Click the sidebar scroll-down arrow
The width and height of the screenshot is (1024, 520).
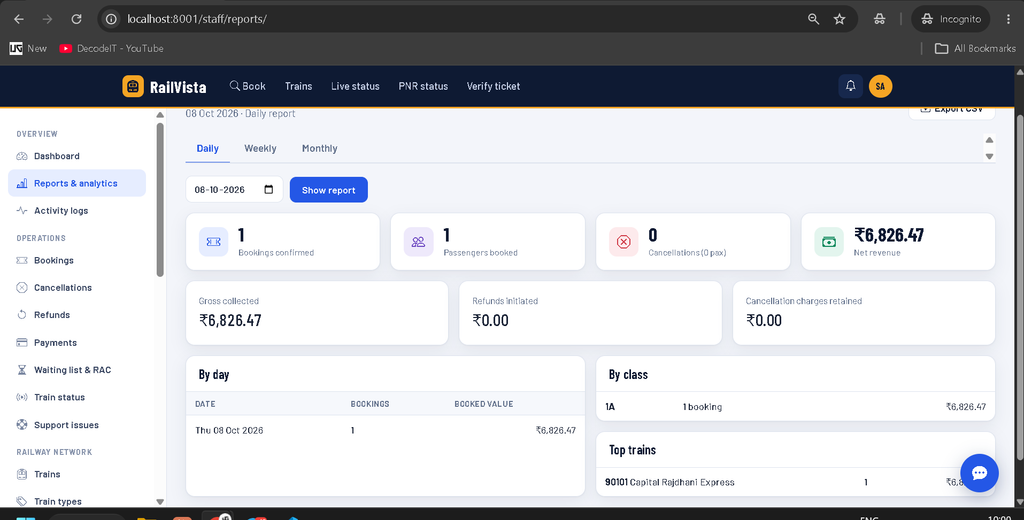click(160, 502)
